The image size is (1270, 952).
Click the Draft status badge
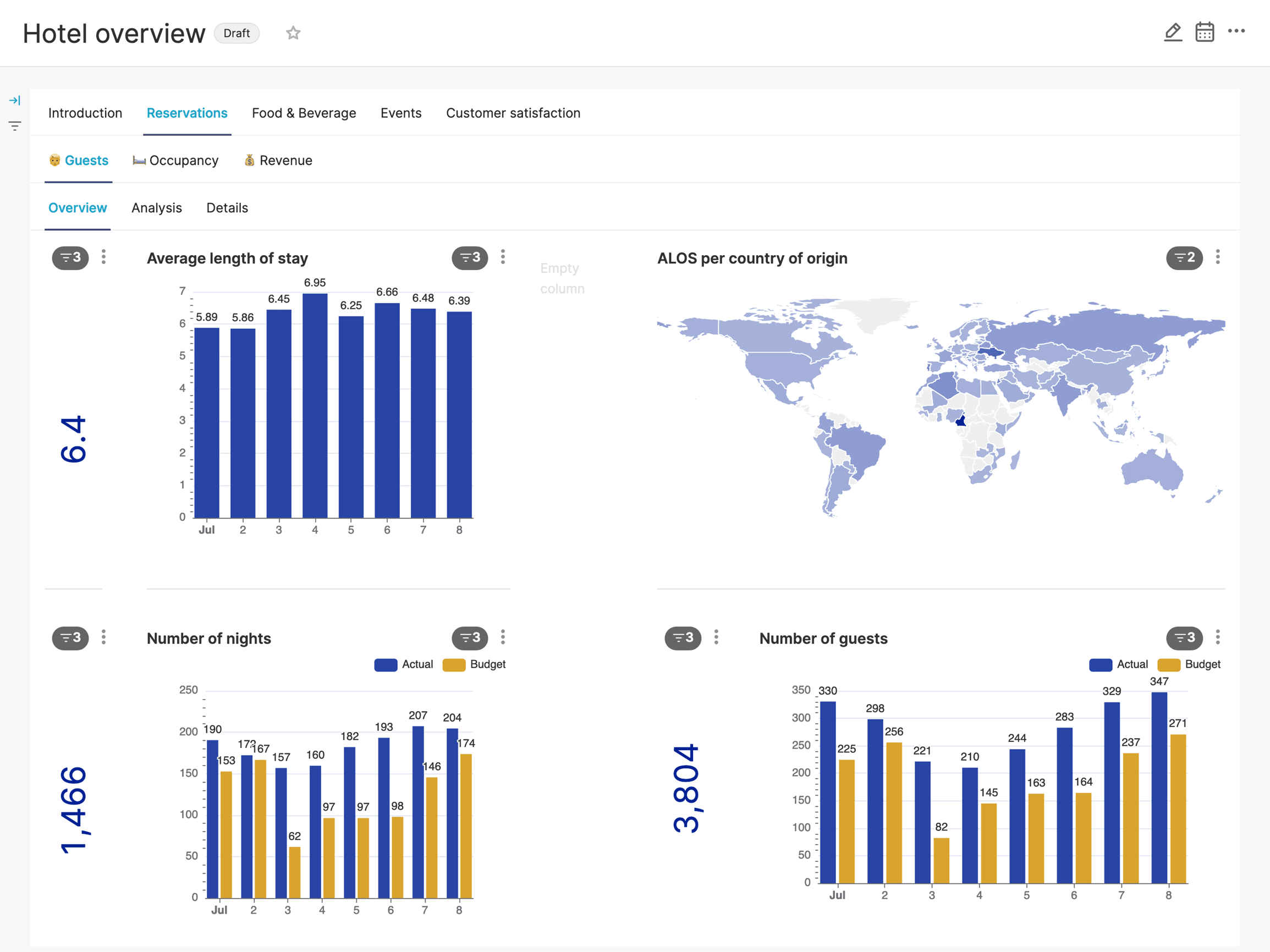(237, 34)
